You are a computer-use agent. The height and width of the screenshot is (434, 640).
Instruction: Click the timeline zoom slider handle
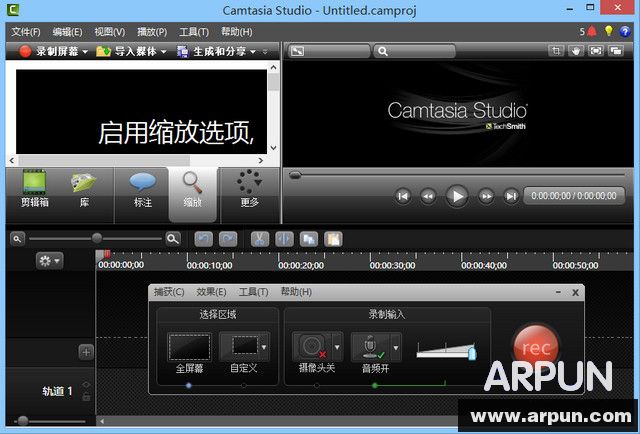coord(97,238)
